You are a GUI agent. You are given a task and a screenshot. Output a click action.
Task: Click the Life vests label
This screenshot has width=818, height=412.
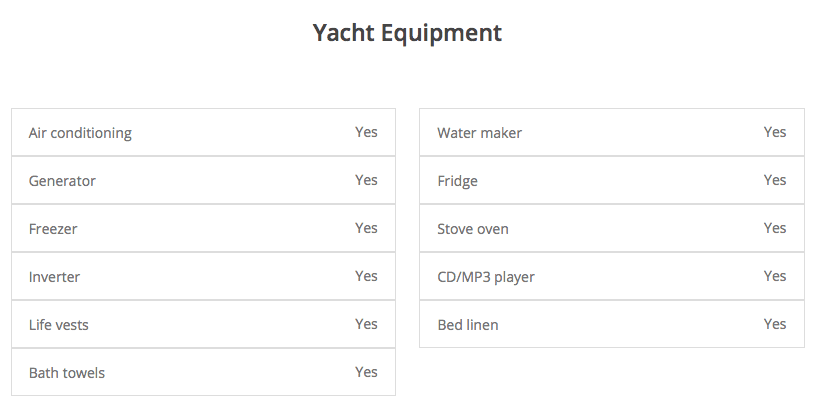point(59,325)
